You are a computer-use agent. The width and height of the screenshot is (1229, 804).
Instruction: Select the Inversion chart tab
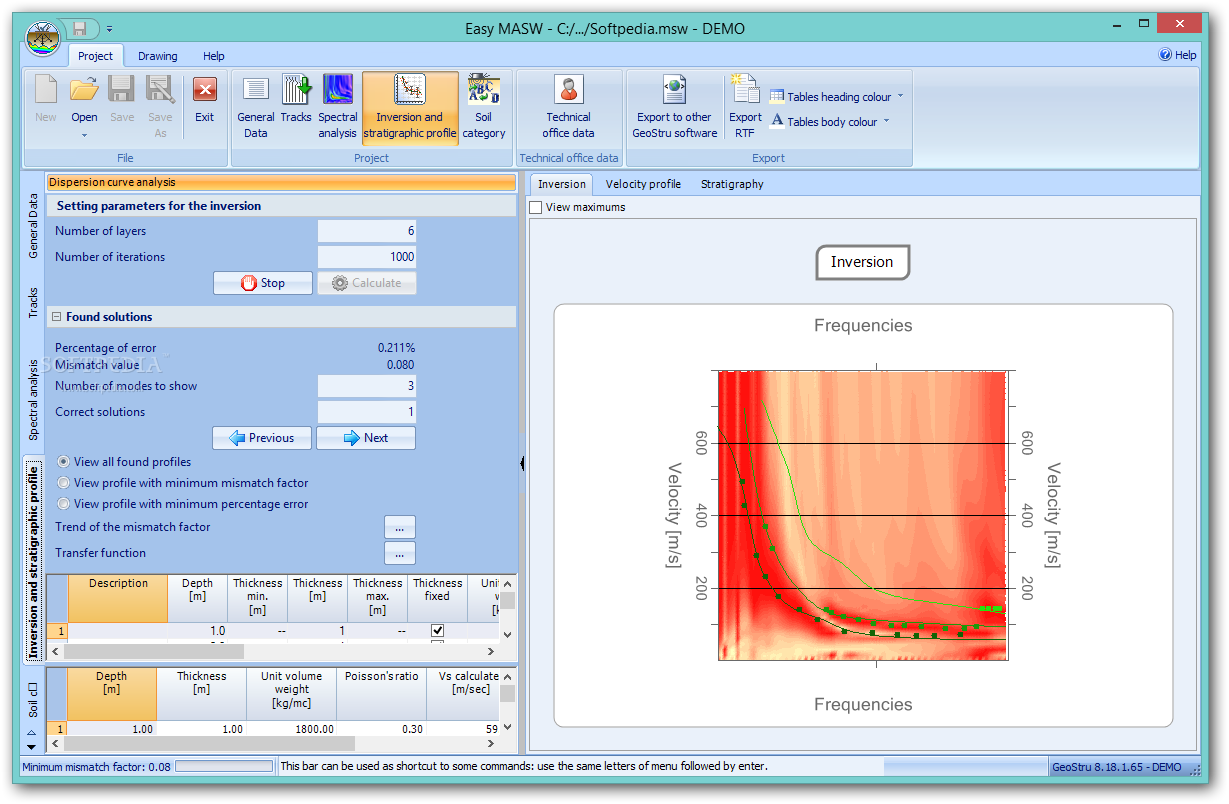pyautogui.click(x=562, y=184)
